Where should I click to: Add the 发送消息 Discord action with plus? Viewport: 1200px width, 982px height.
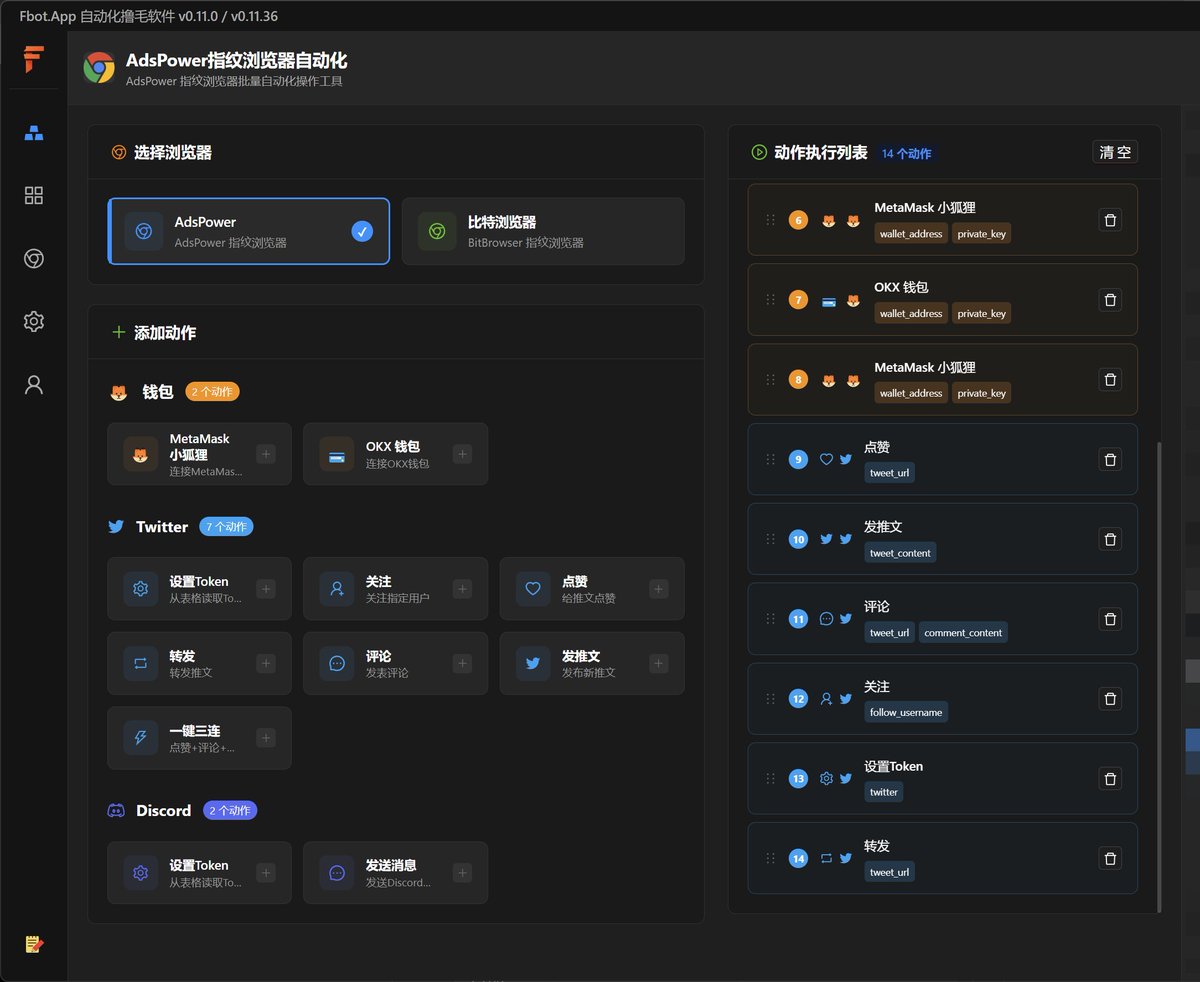pyautogui.click(x=462, y=873)
